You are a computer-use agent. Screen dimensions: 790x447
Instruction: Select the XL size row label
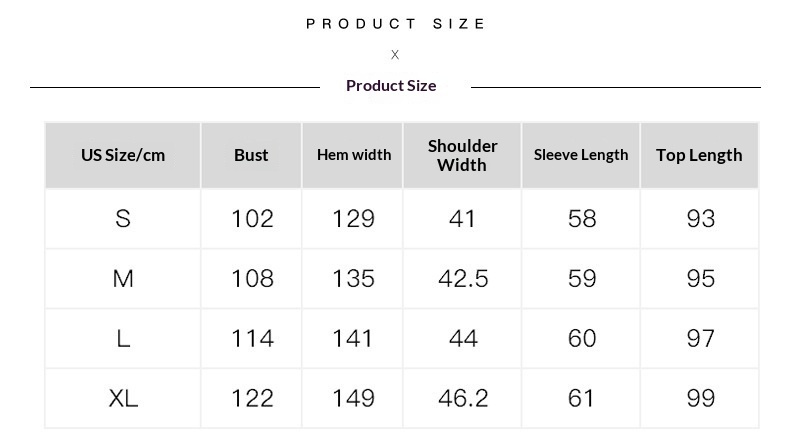(x=123, y=399)
